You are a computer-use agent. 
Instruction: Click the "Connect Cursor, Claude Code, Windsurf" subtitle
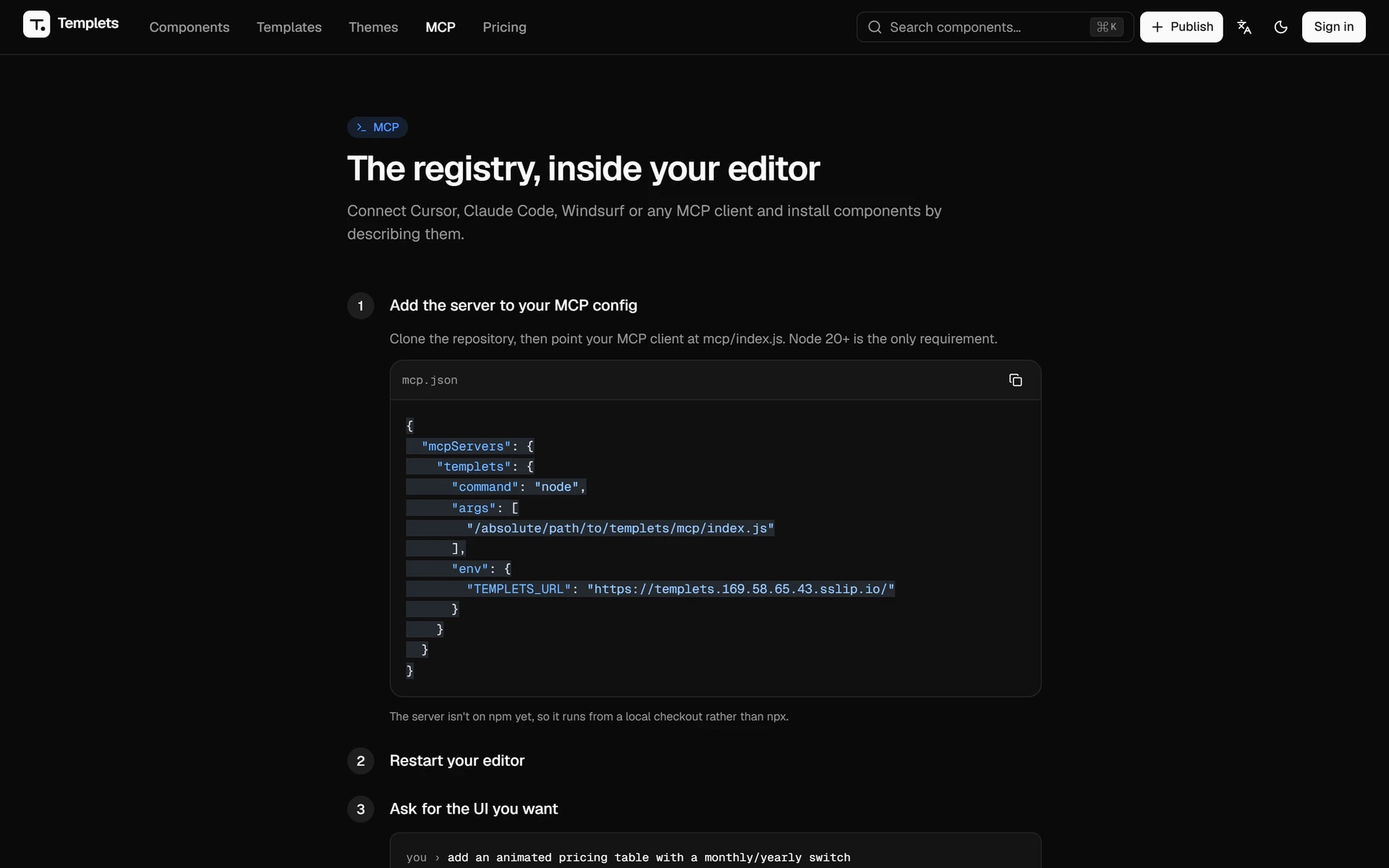pyautogui.click(x=644, y=223)
